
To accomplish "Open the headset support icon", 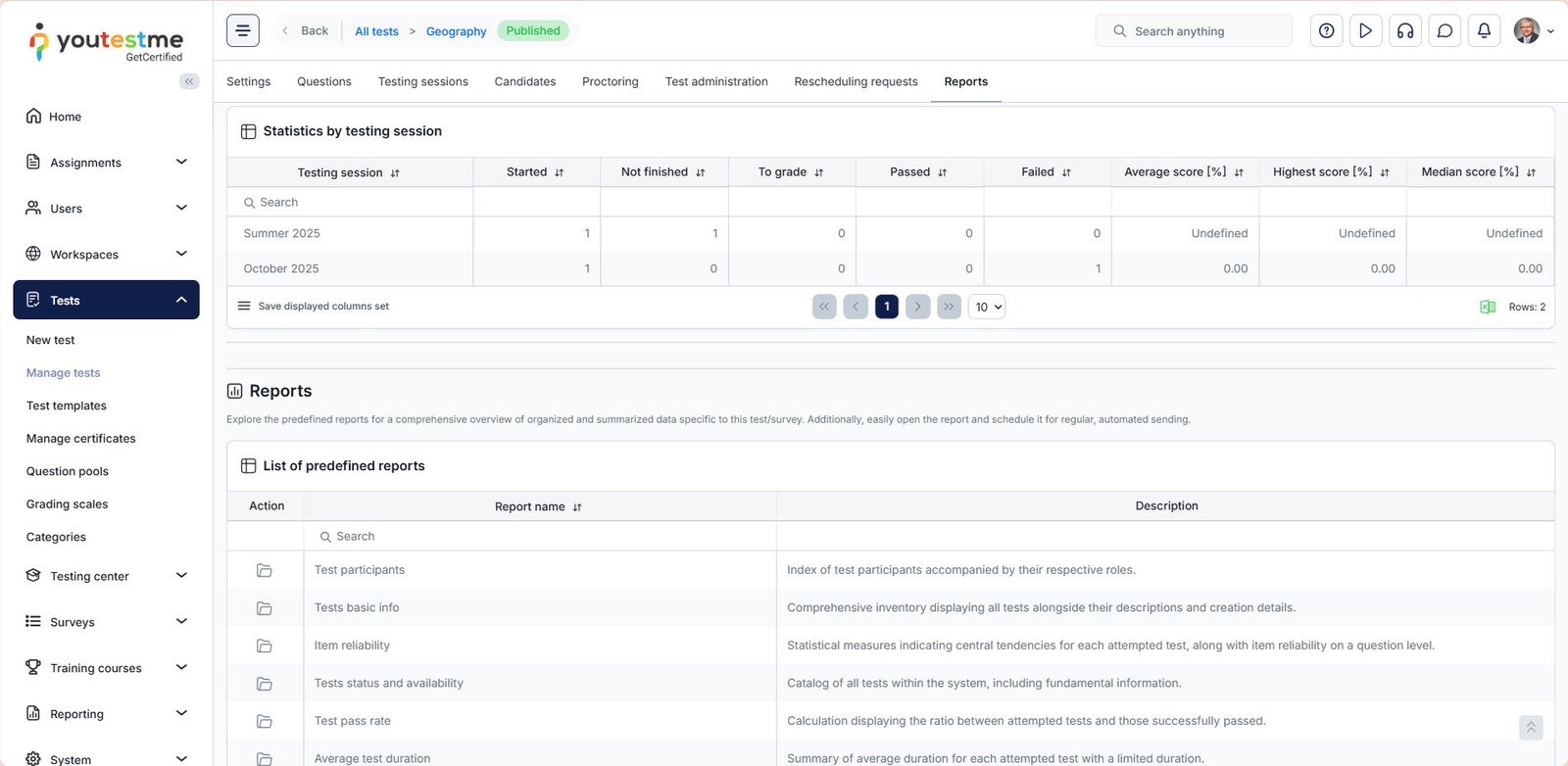I will click(x=1405, y=30).
